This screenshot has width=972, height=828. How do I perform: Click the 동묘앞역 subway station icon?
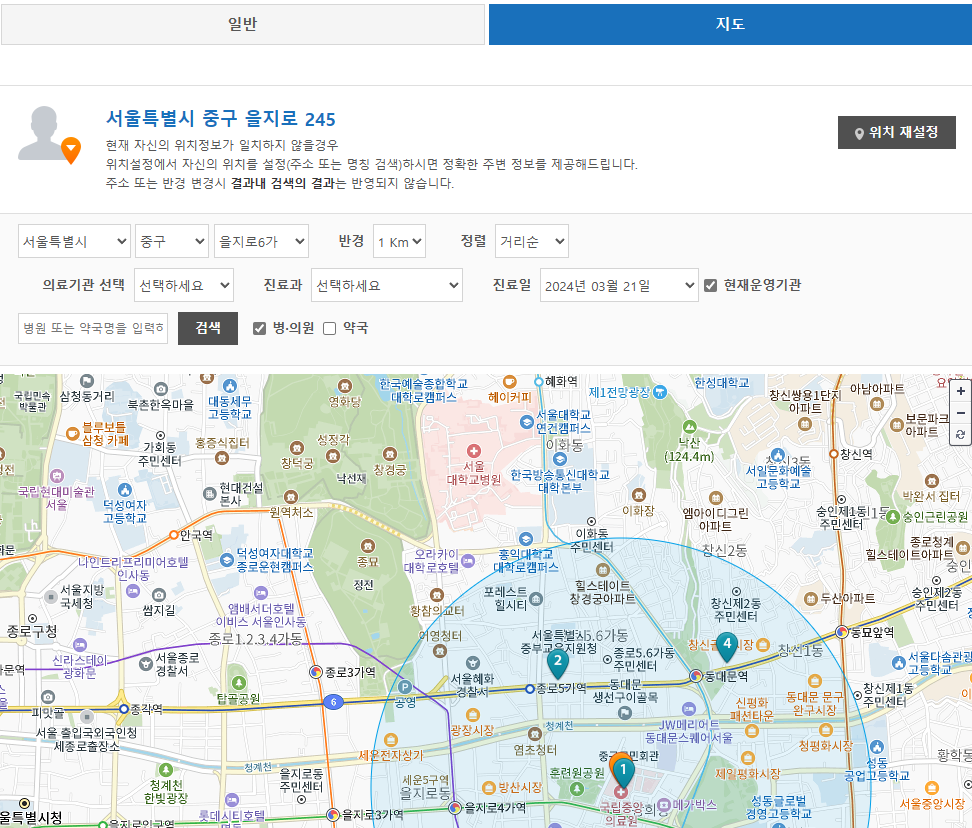[842, 632]
